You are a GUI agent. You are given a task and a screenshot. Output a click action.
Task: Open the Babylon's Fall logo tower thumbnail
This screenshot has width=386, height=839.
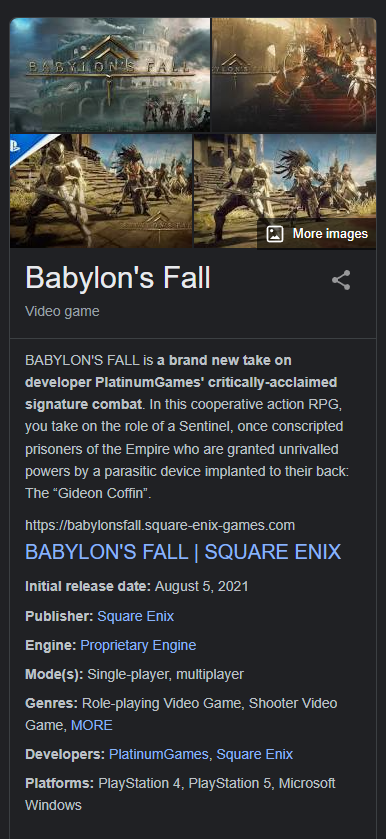(x=110, y=75)
